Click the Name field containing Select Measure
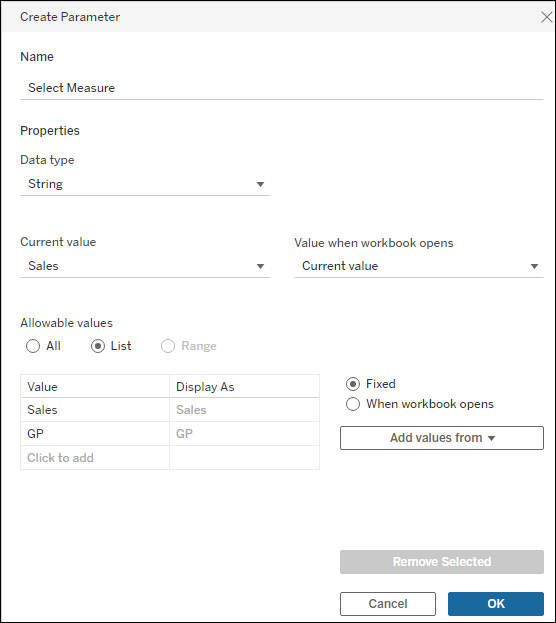556x623 pixels. coord(281,88)
